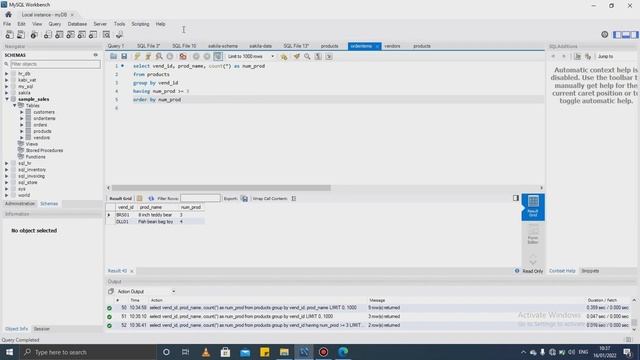Open the object inspector icon
The image size is (640, 360).
click(x=34, y=35)
